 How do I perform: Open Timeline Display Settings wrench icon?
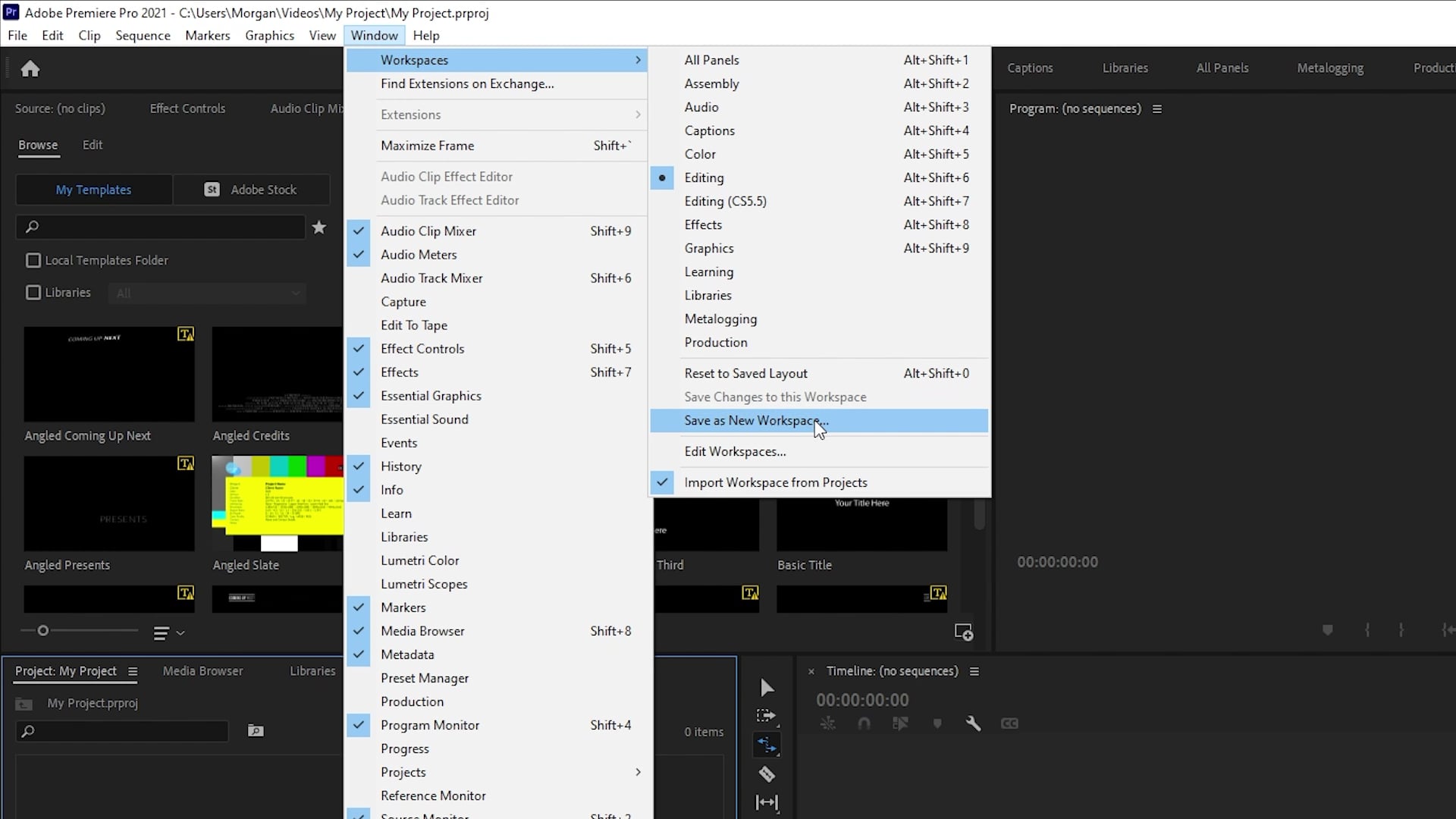974,723
